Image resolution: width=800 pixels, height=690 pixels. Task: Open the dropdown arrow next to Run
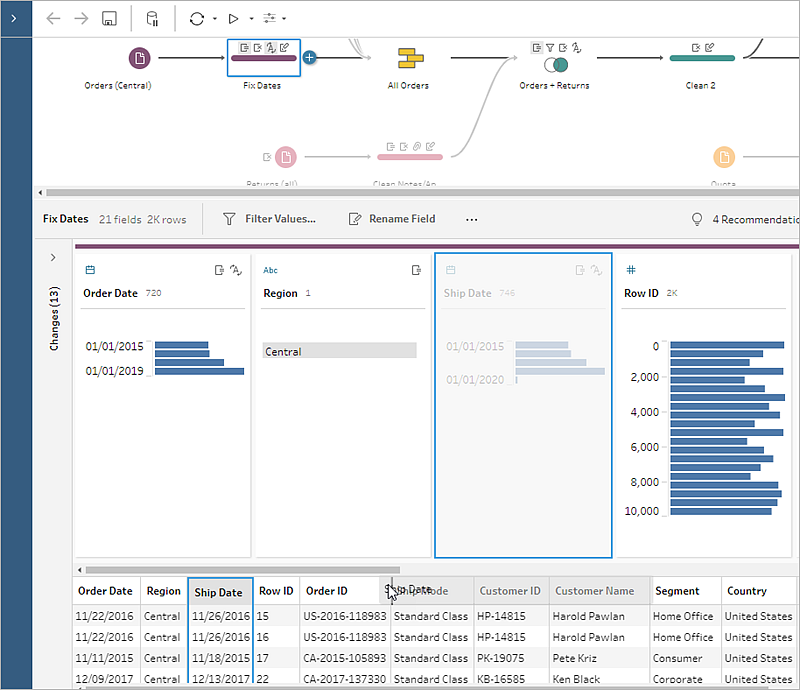point(252,19)
